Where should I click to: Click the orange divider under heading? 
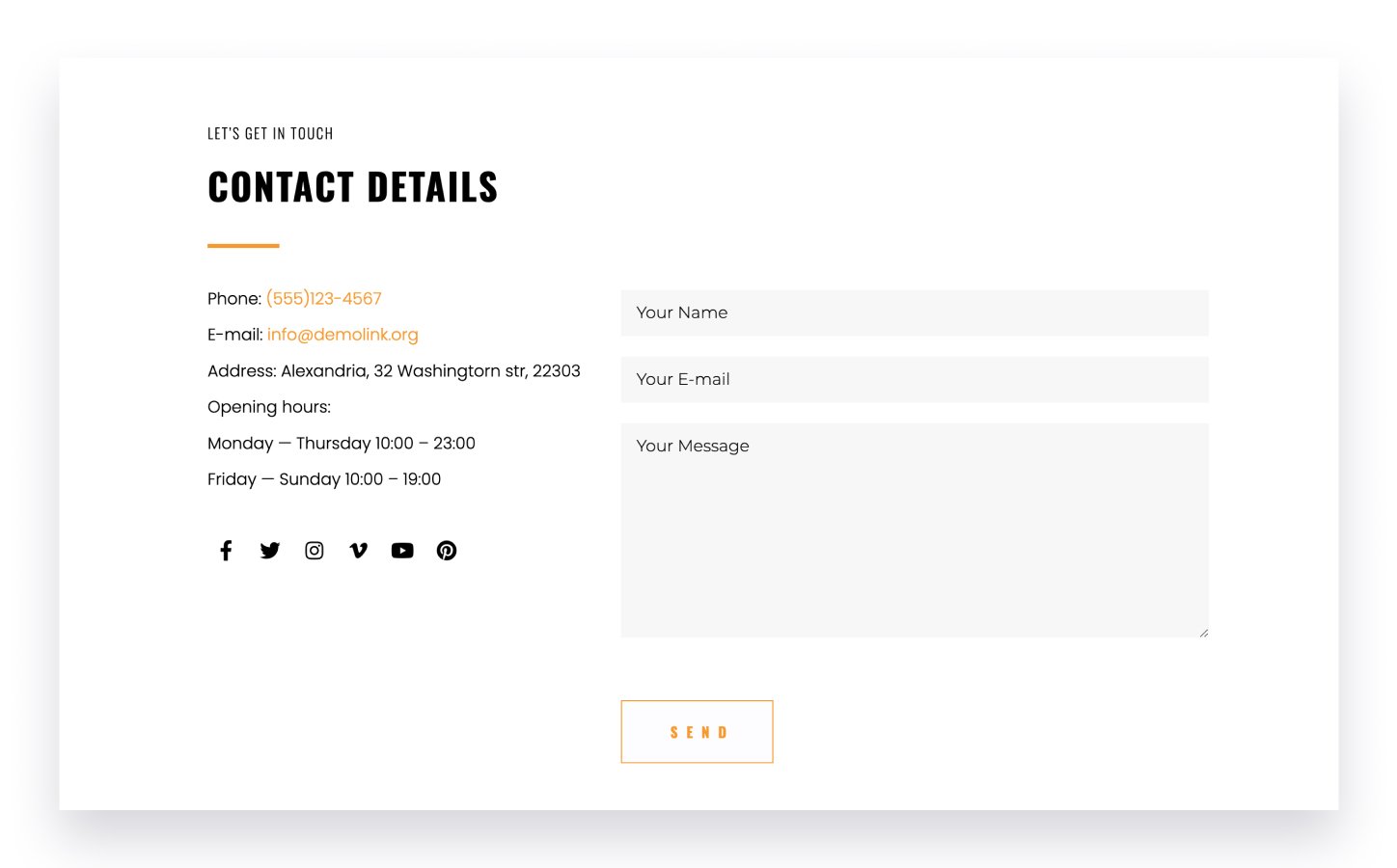point(243,246)
